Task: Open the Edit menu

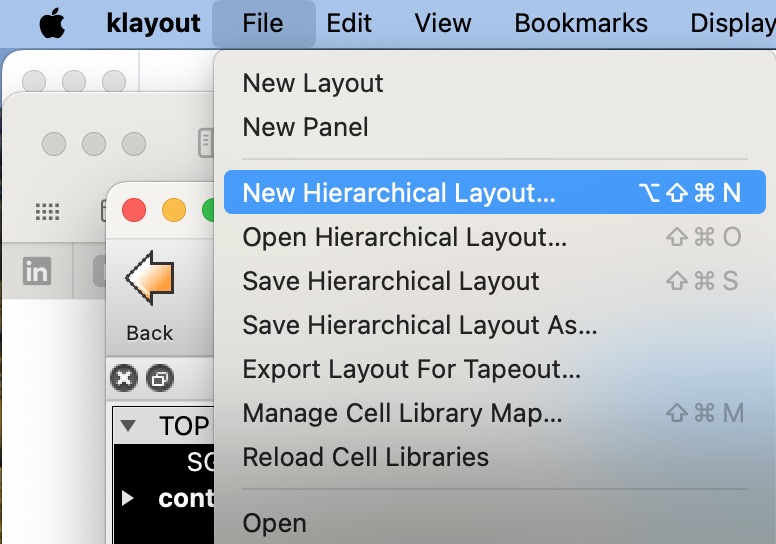Action: click(349, 23)
